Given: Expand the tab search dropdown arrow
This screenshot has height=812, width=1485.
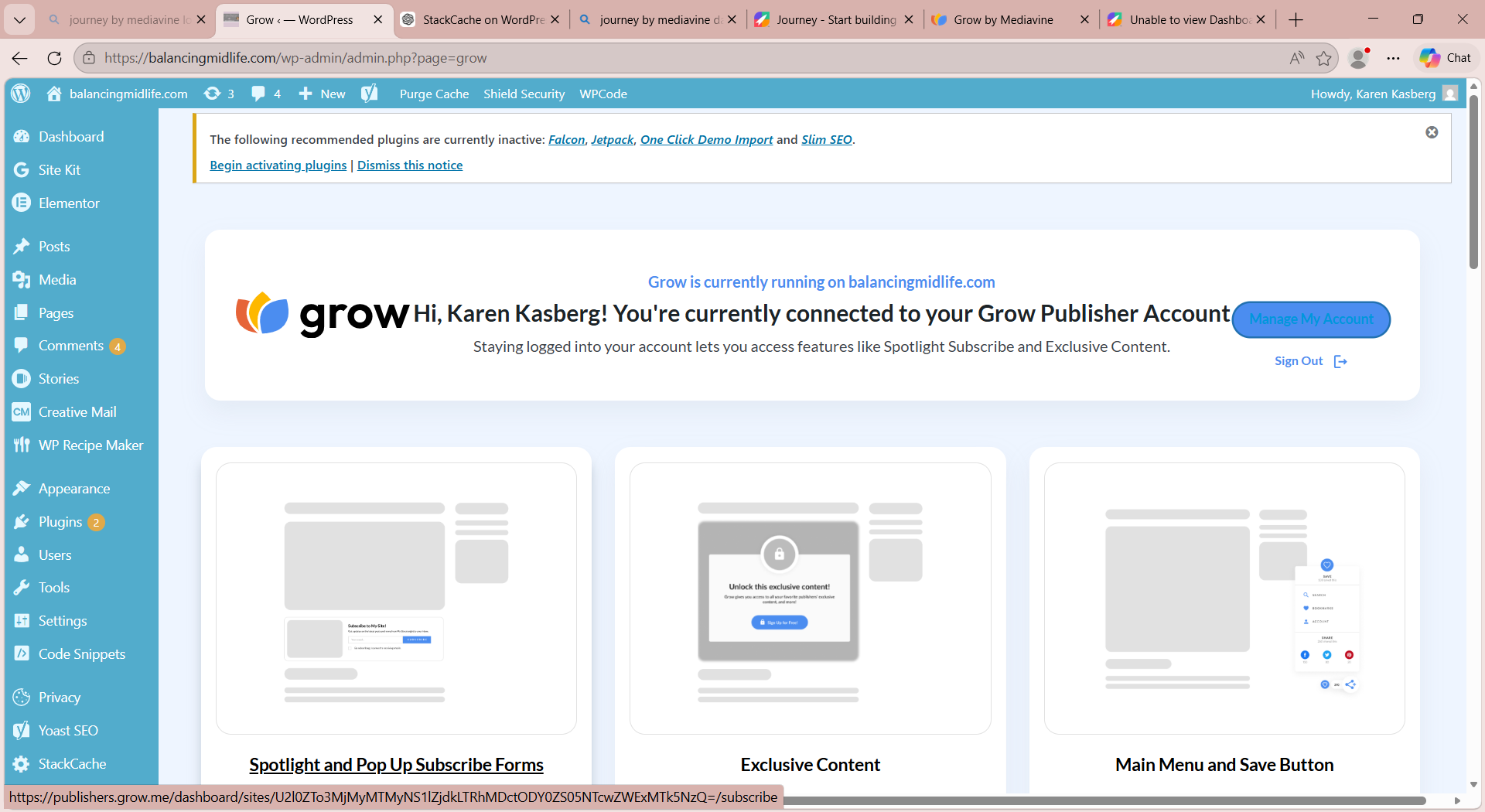Looking at the screenshot, I should tap(19, 19).
